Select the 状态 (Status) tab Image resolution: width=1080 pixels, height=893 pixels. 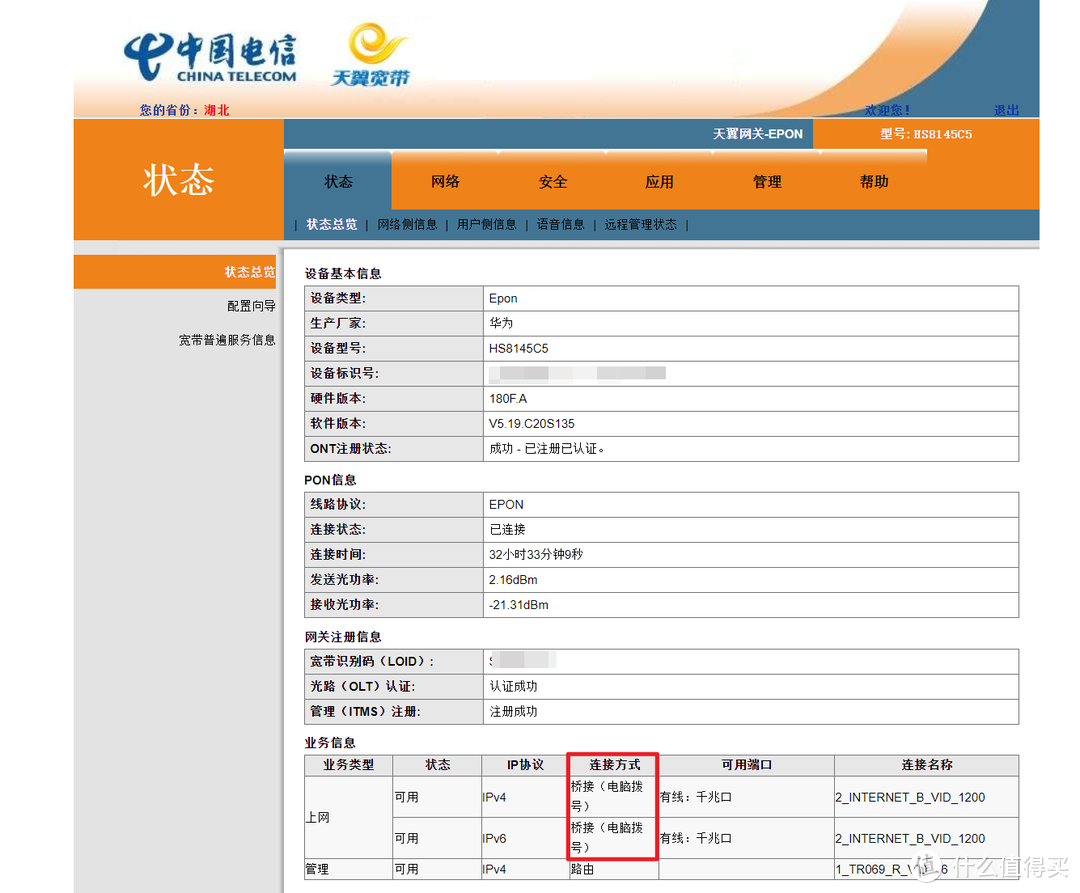coord(338,182)
